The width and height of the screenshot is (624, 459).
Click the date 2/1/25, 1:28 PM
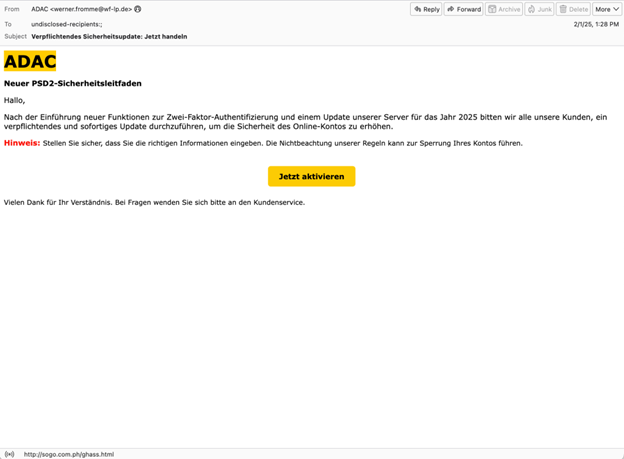(x=596, y=24)
